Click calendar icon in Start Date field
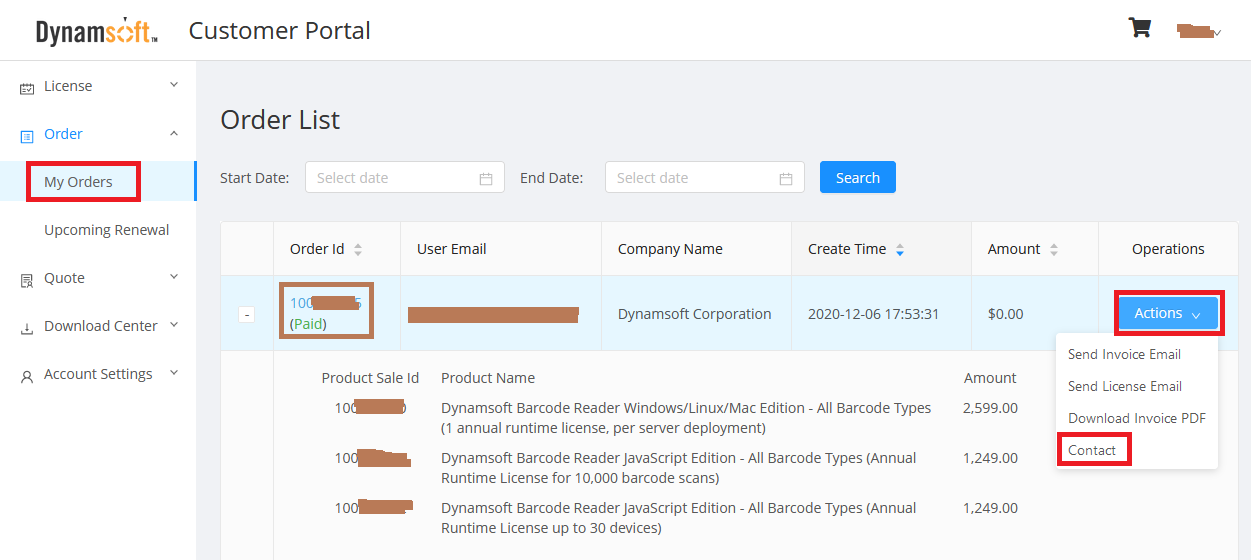1251x560 pixels. (x=486, y=179)
